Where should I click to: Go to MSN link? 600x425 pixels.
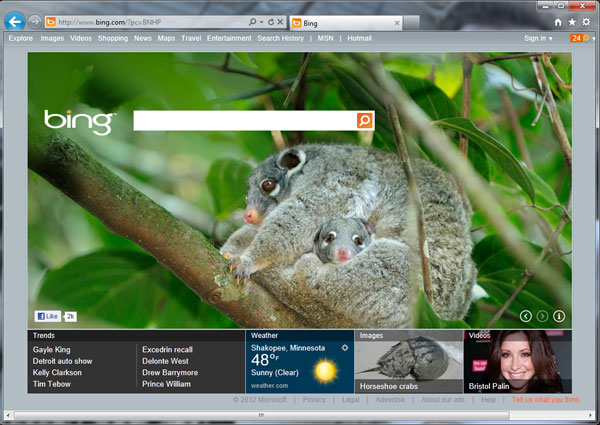pyautogui.click(x=325, y=38)
